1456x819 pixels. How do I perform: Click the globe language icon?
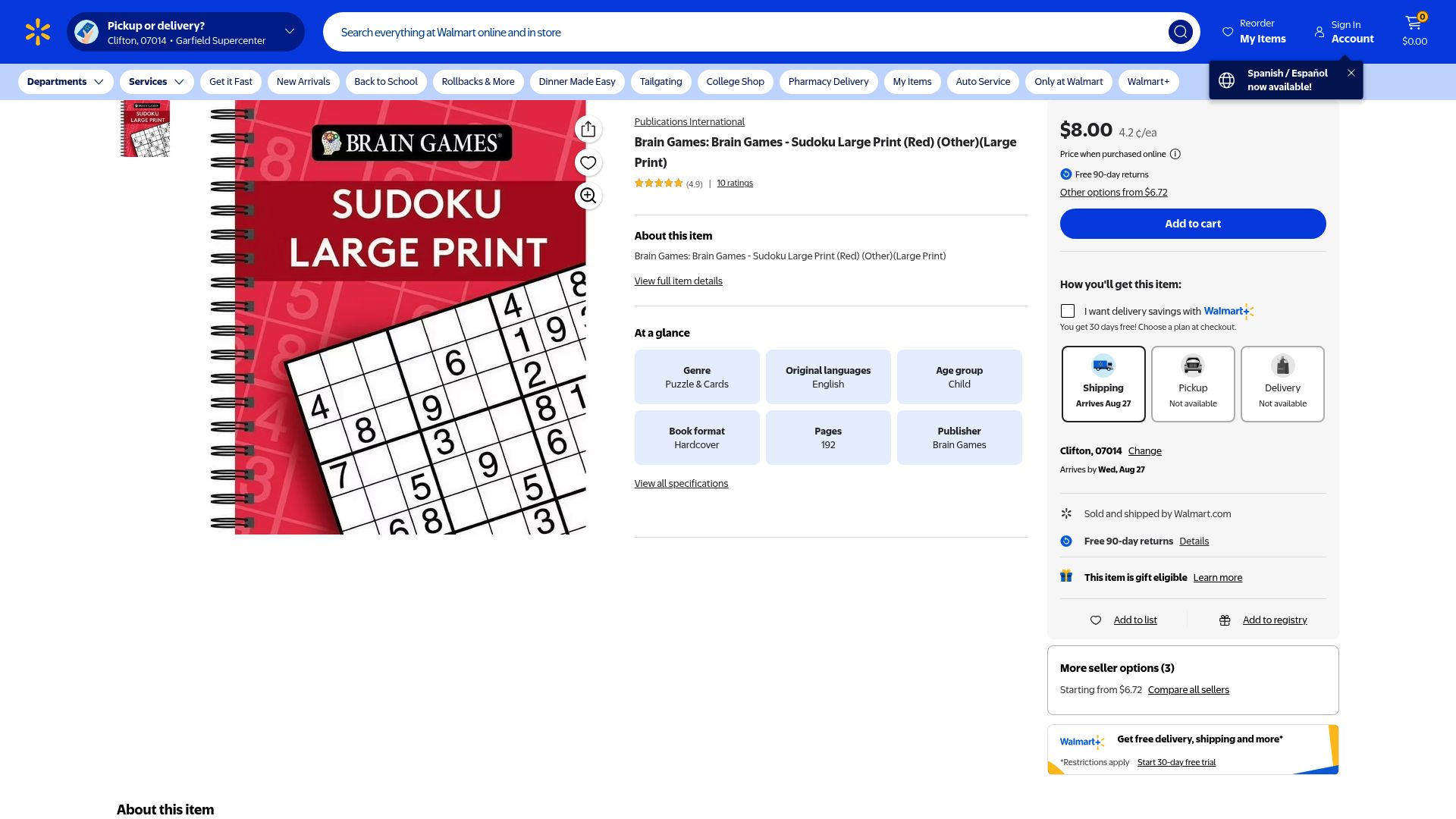click(1226, 80)
